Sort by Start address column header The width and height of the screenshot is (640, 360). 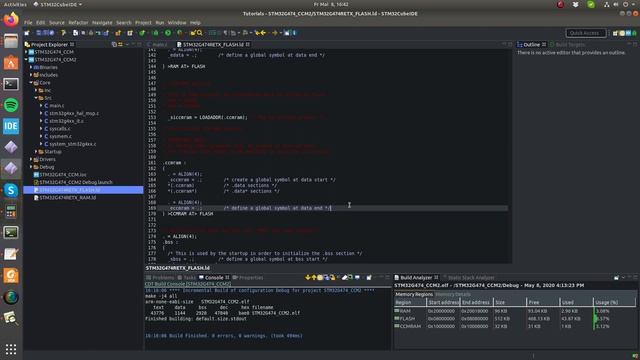tap(444, 302)
